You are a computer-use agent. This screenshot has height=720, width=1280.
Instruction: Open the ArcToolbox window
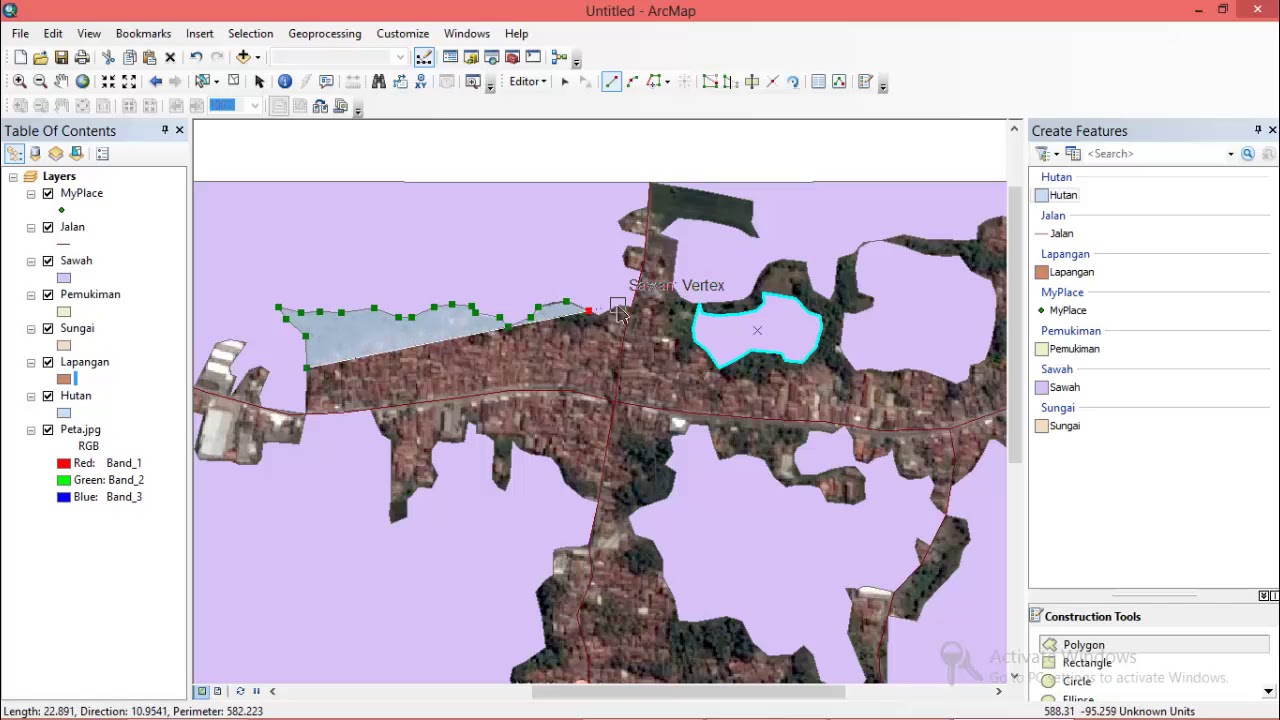click(x=512, y=57)
